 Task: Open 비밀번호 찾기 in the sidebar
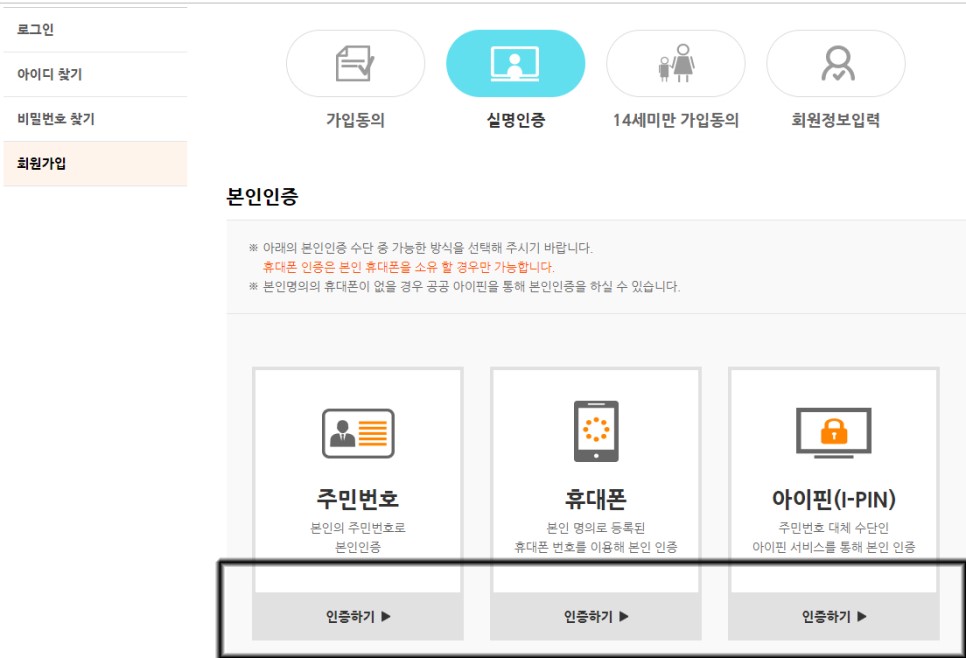95,119
